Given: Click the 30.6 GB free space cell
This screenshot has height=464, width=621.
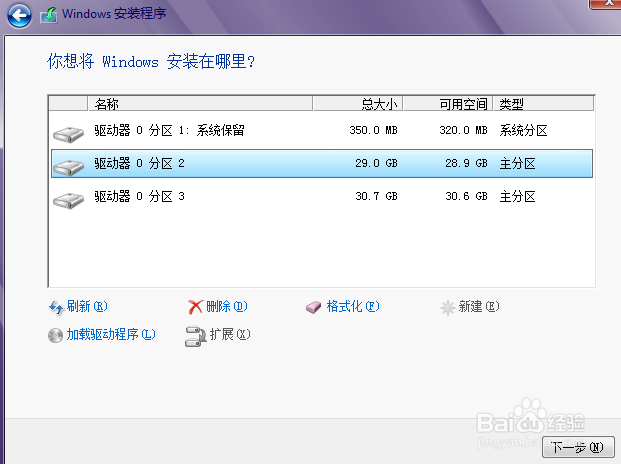Looking at the screenshot, I should pyautogui.click(x=466, y=196).
